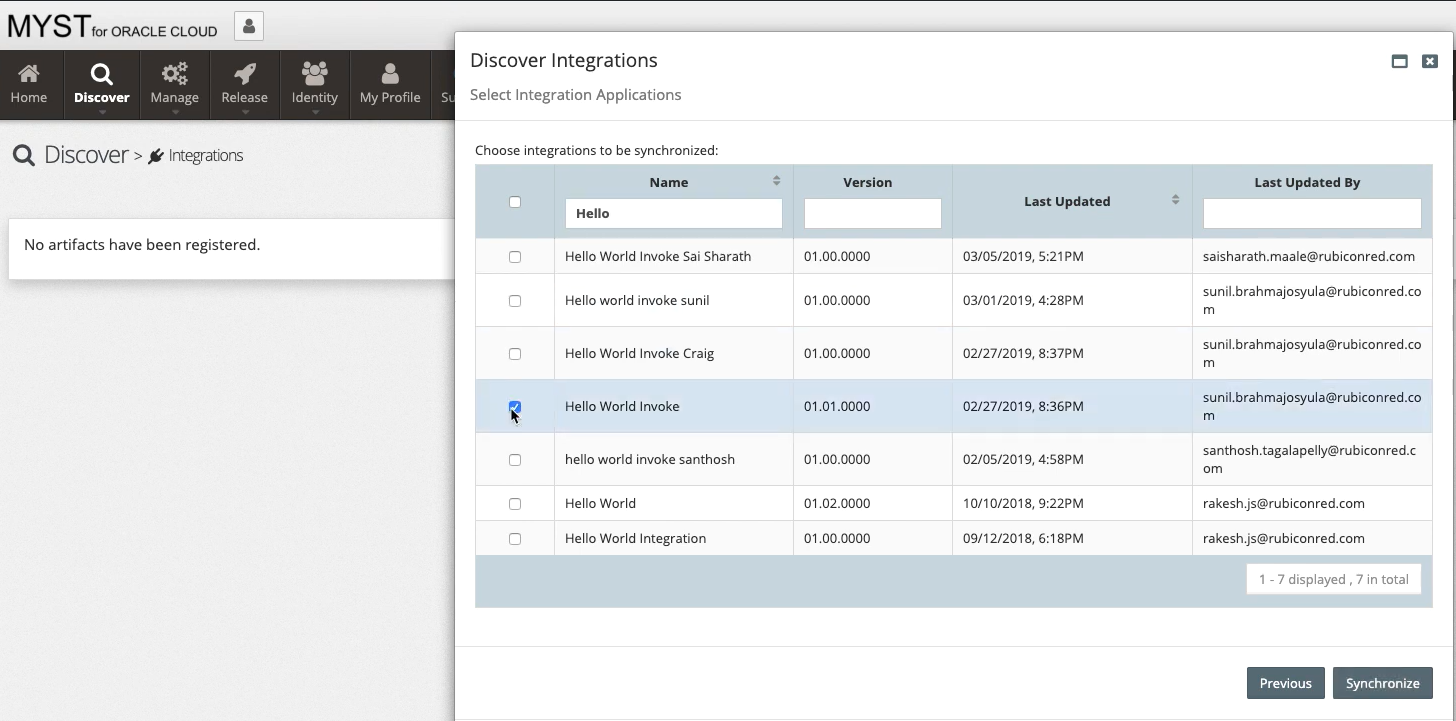1456x721 pixels.
Task: Go back with the Previous button
Action: (x=1285, y=683)
